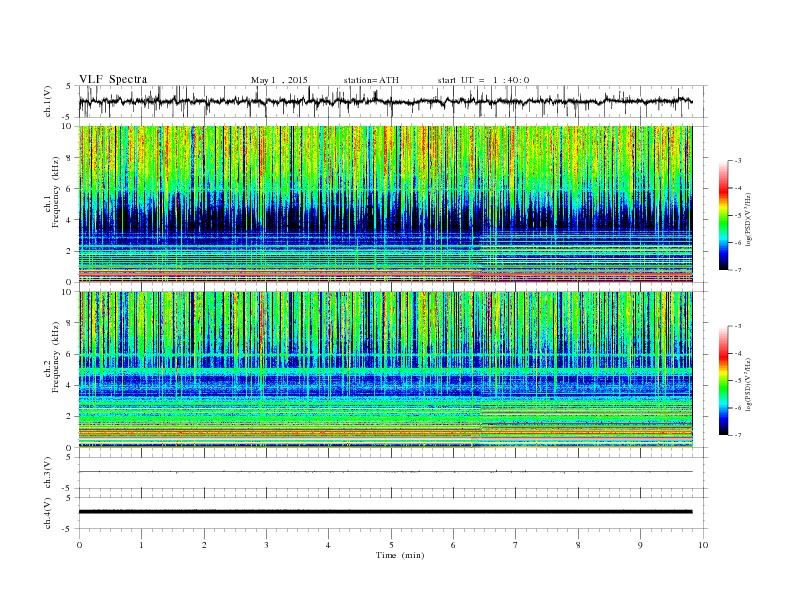
Task: Click the "6" tick label on the time axis
Action: click(x=453, y=545)
